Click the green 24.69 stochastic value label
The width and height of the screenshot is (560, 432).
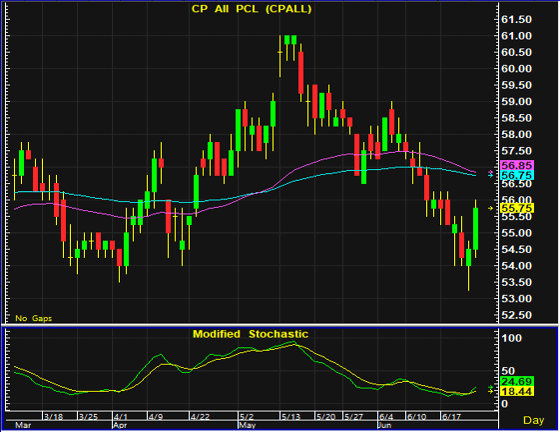click(x=517, y=381)
